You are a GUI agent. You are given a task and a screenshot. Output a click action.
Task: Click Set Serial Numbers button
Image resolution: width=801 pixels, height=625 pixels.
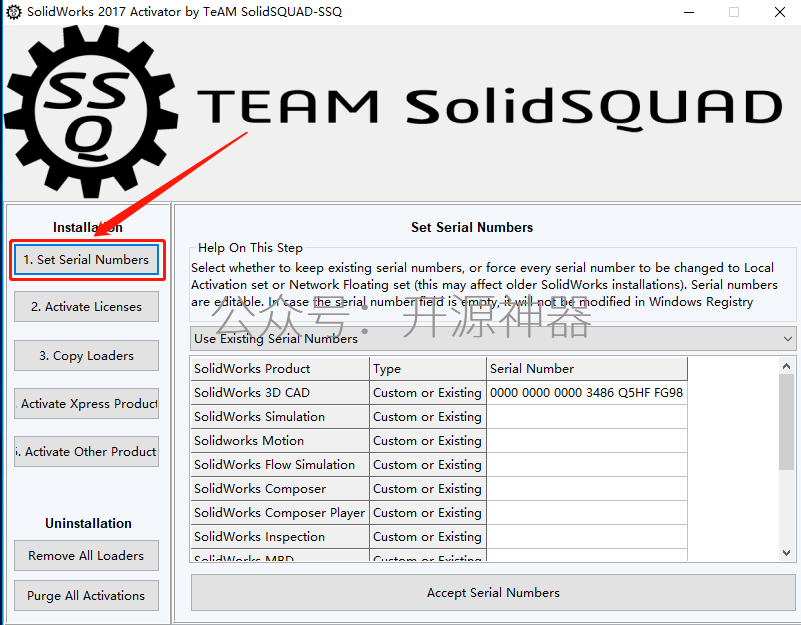86,260
